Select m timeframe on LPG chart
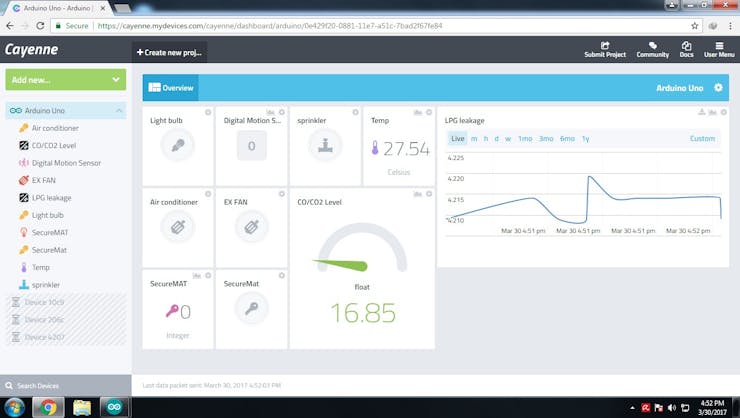Viewport: 740px width, 418px height. pyautogui.click(x=474, y=139)
